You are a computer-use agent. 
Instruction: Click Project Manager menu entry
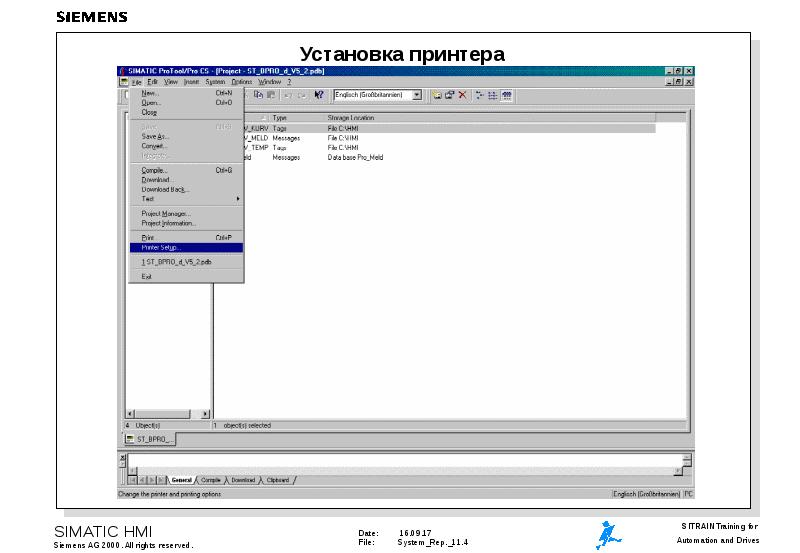coord(166,213)
